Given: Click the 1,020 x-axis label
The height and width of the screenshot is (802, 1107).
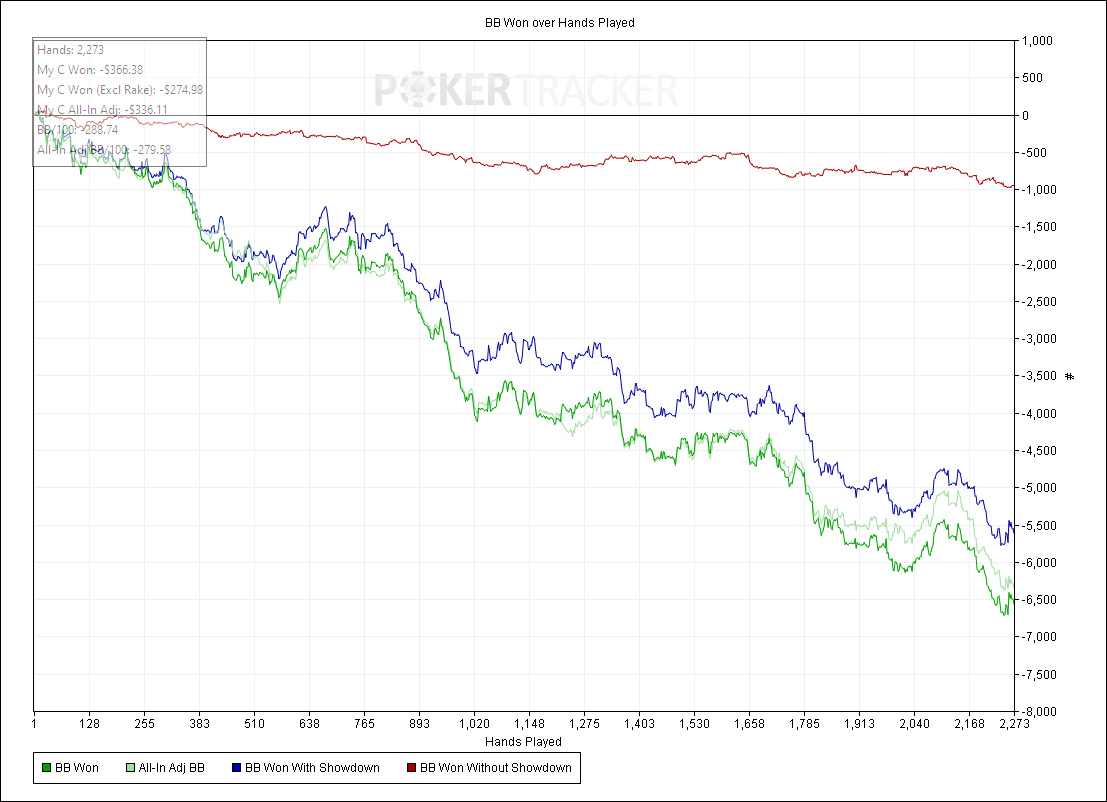Looking at the screenshot, I should pos(474,724).
